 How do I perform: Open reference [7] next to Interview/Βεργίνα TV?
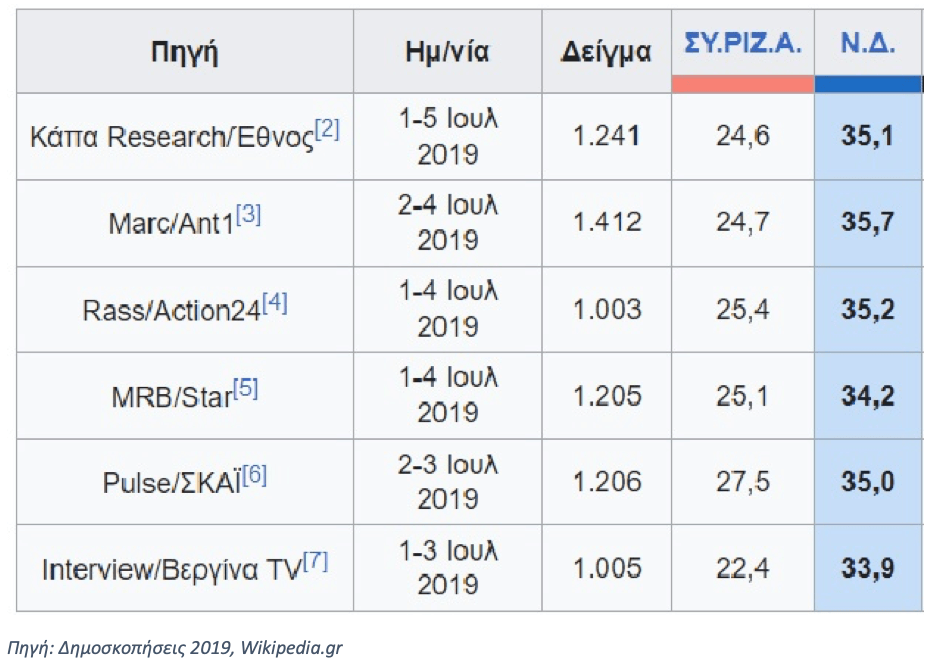click(315, 561)
